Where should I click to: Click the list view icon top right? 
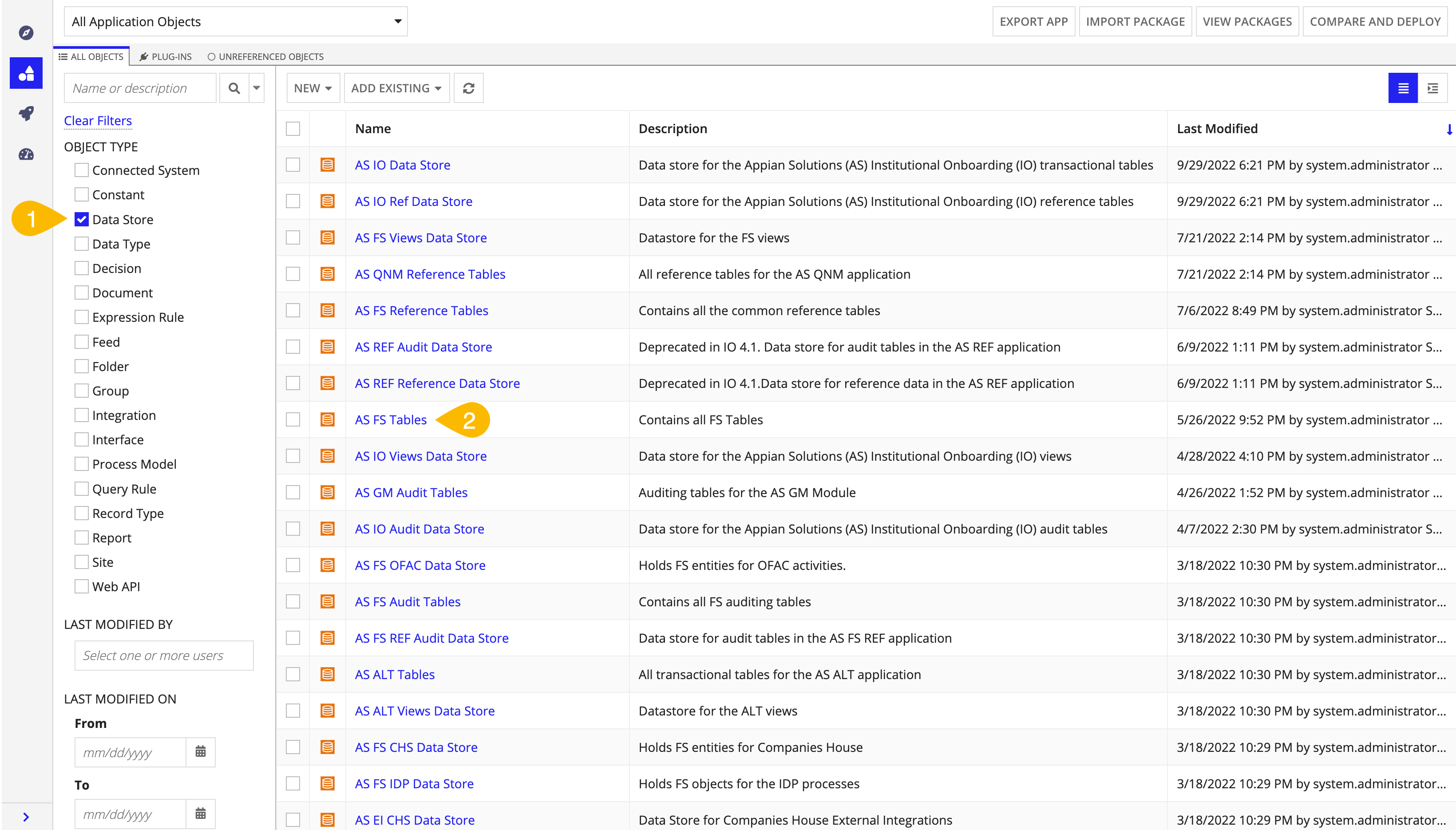[1403, 88]
